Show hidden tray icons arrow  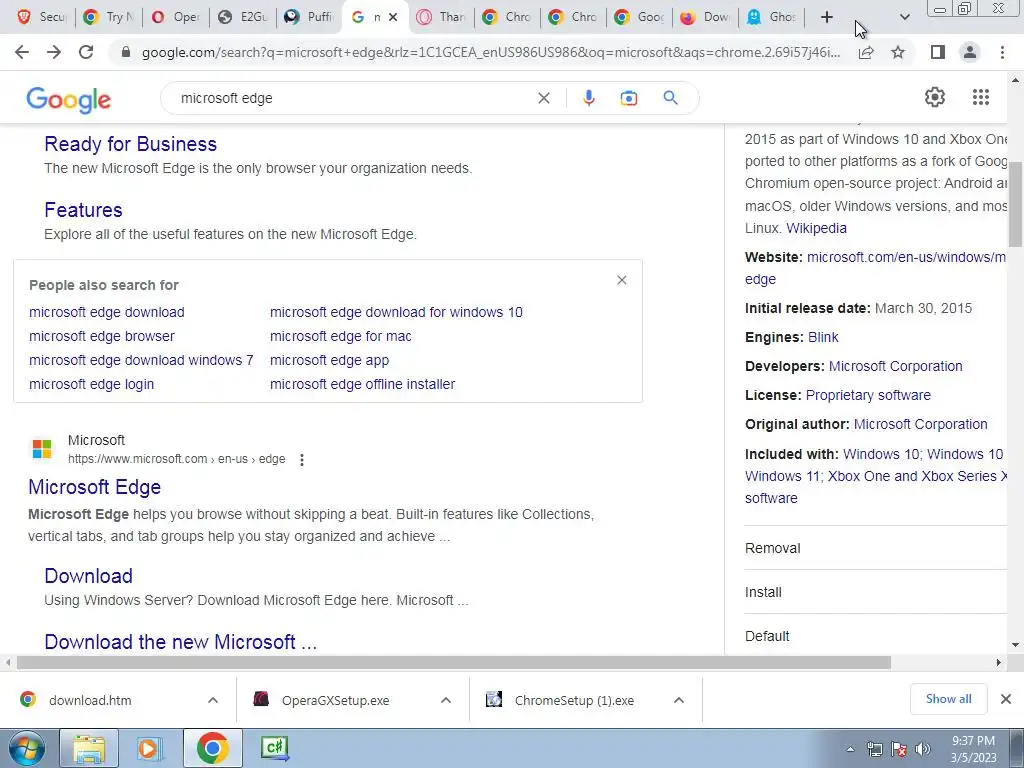850,749
